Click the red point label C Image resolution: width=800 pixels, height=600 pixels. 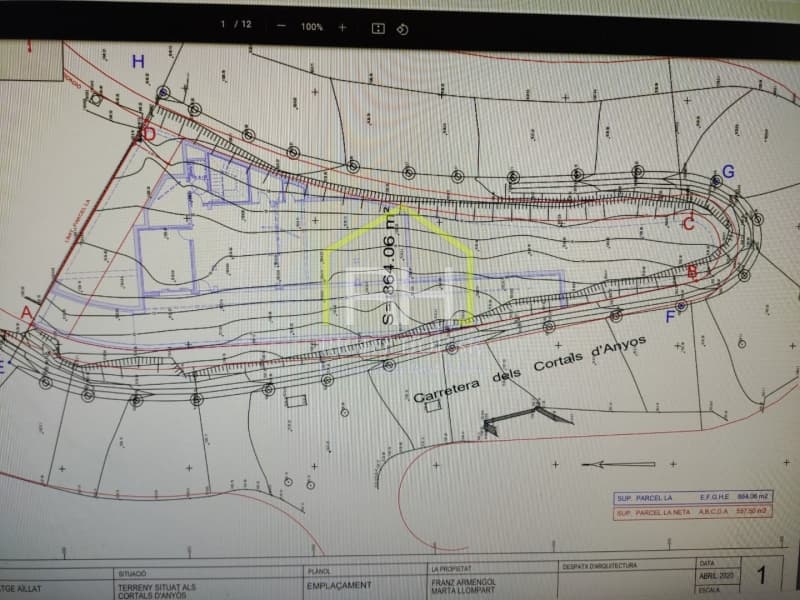click(688, 224)
